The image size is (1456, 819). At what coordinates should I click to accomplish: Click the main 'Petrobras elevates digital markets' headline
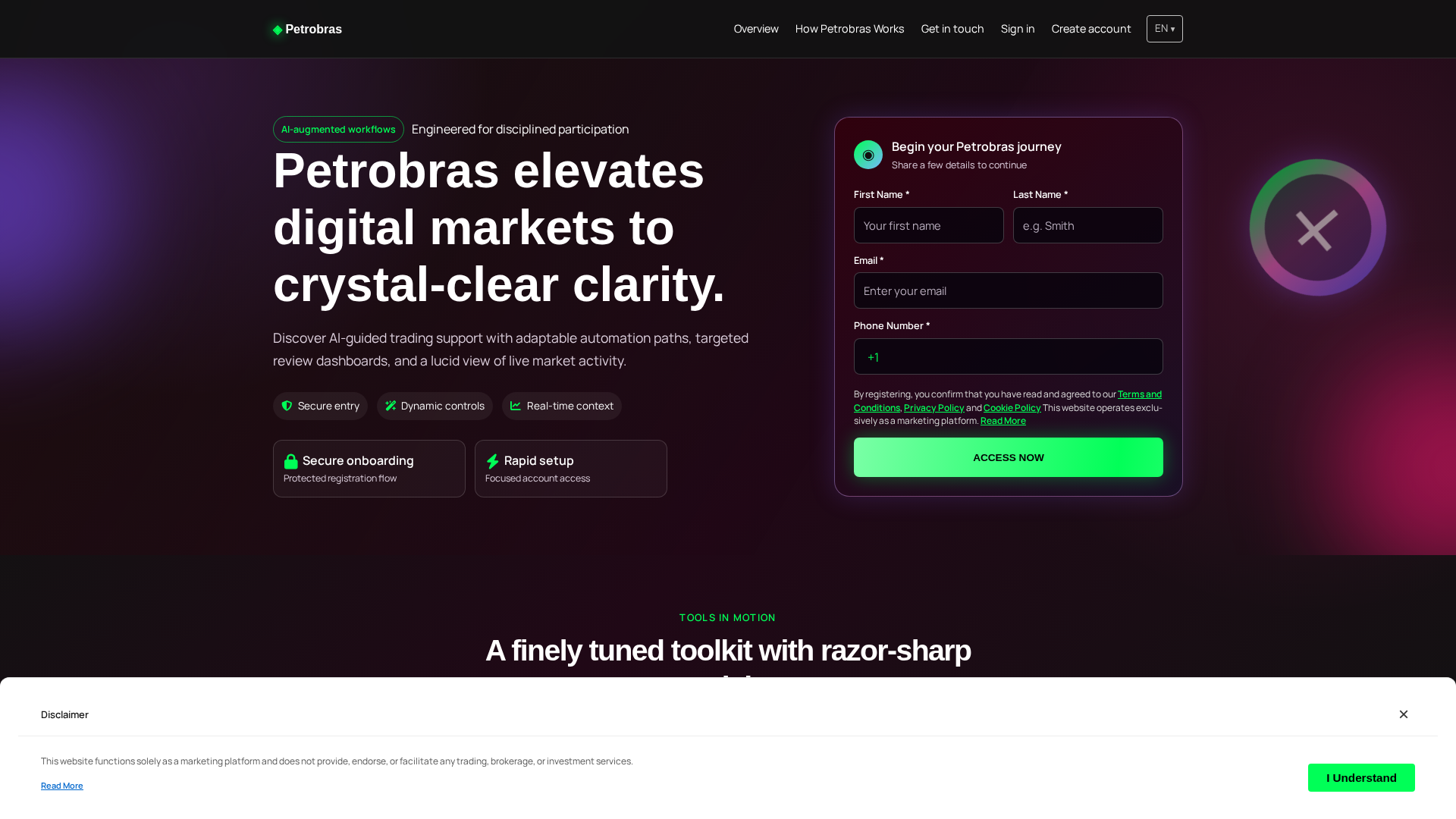click(499, 227)
